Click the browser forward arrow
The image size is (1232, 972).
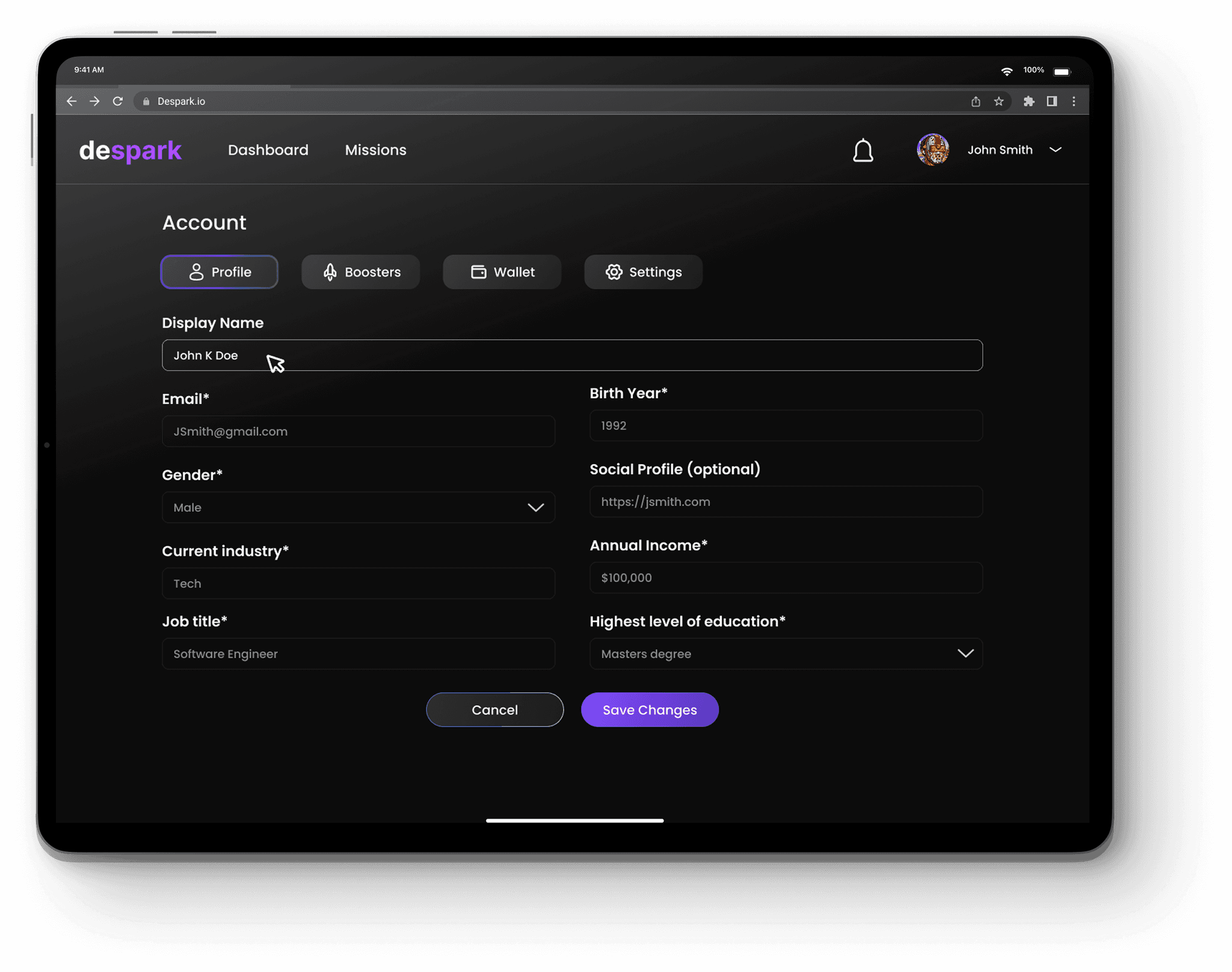point(94,101)
